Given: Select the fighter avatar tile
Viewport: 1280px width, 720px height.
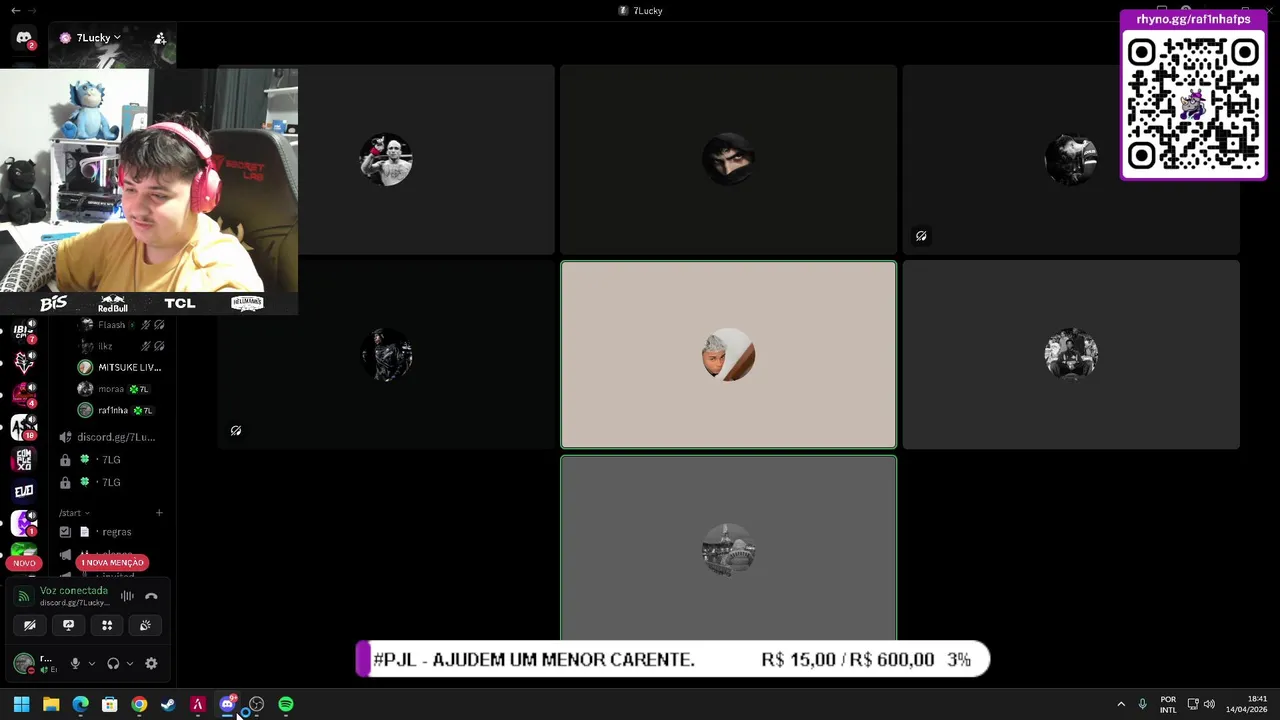Looking at the screenshot, I should coord(386,160).
